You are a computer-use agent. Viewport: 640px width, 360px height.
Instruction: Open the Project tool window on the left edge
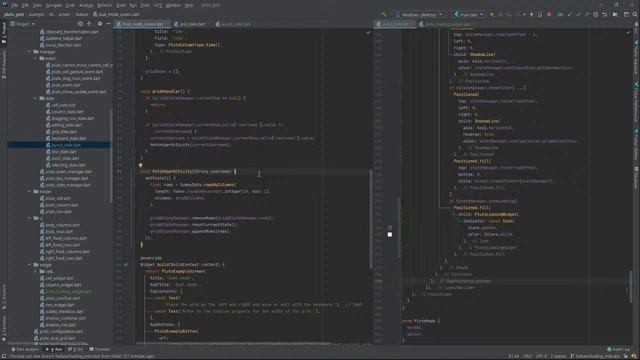click(x=4, y=33)
